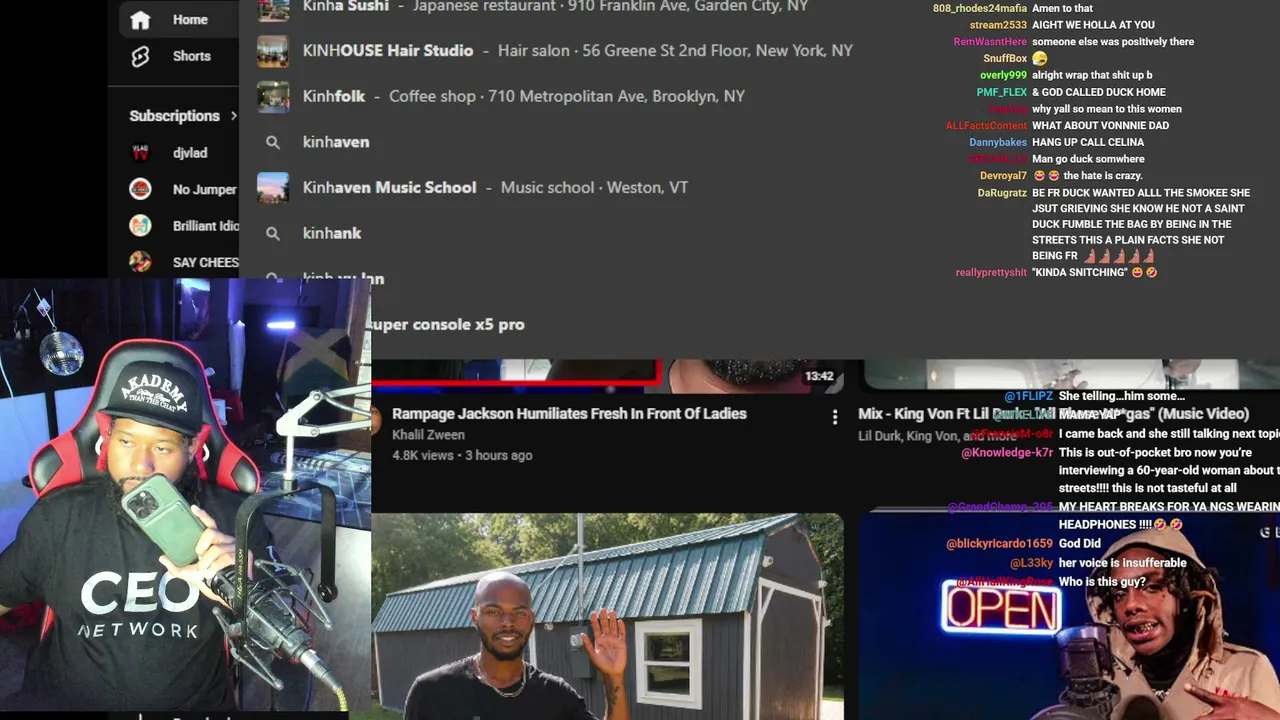Choose the Kinhaven Music School suggestion
1280x720 pixels.
[495, 187]
